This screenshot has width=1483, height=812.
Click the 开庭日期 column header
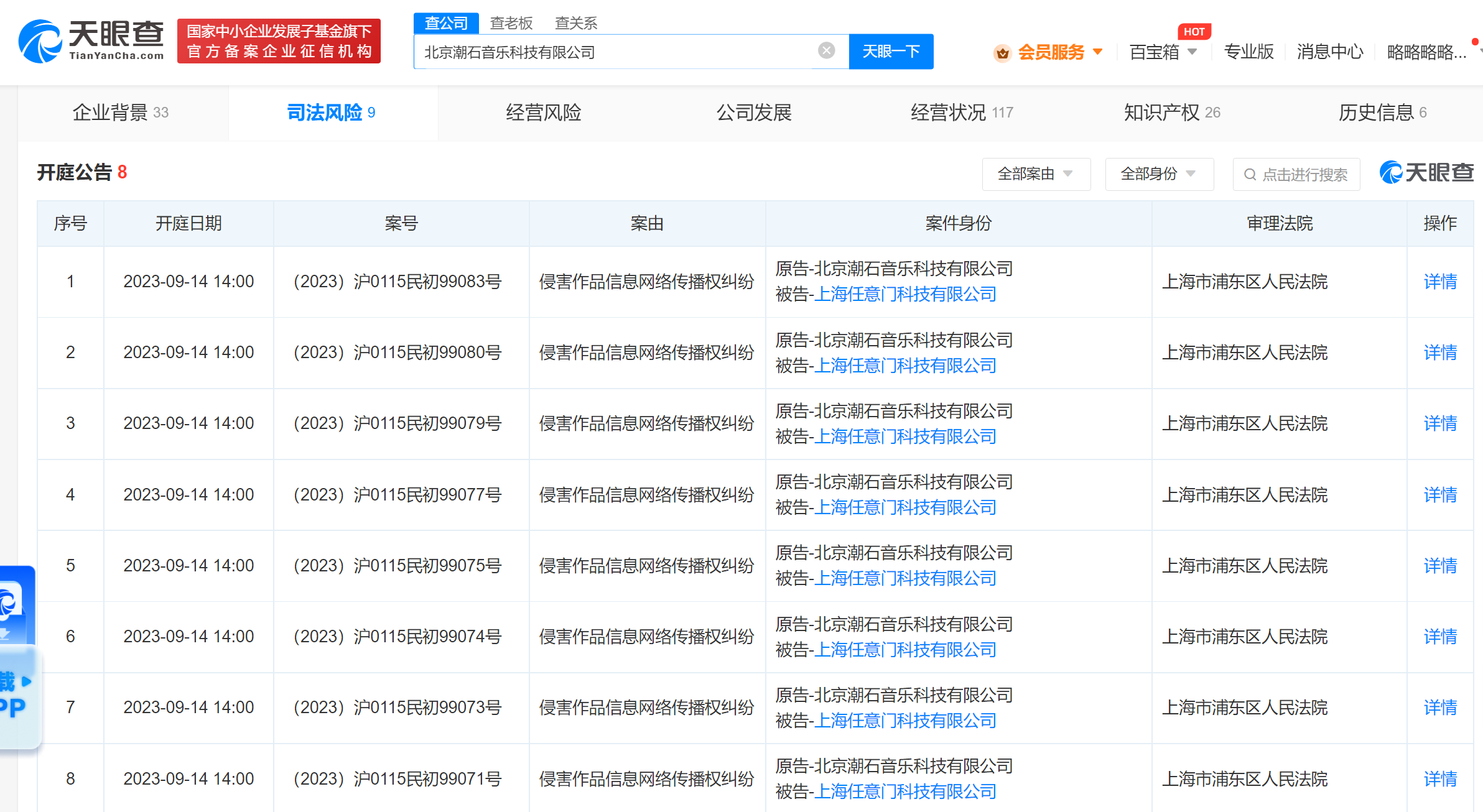point(188,223)
